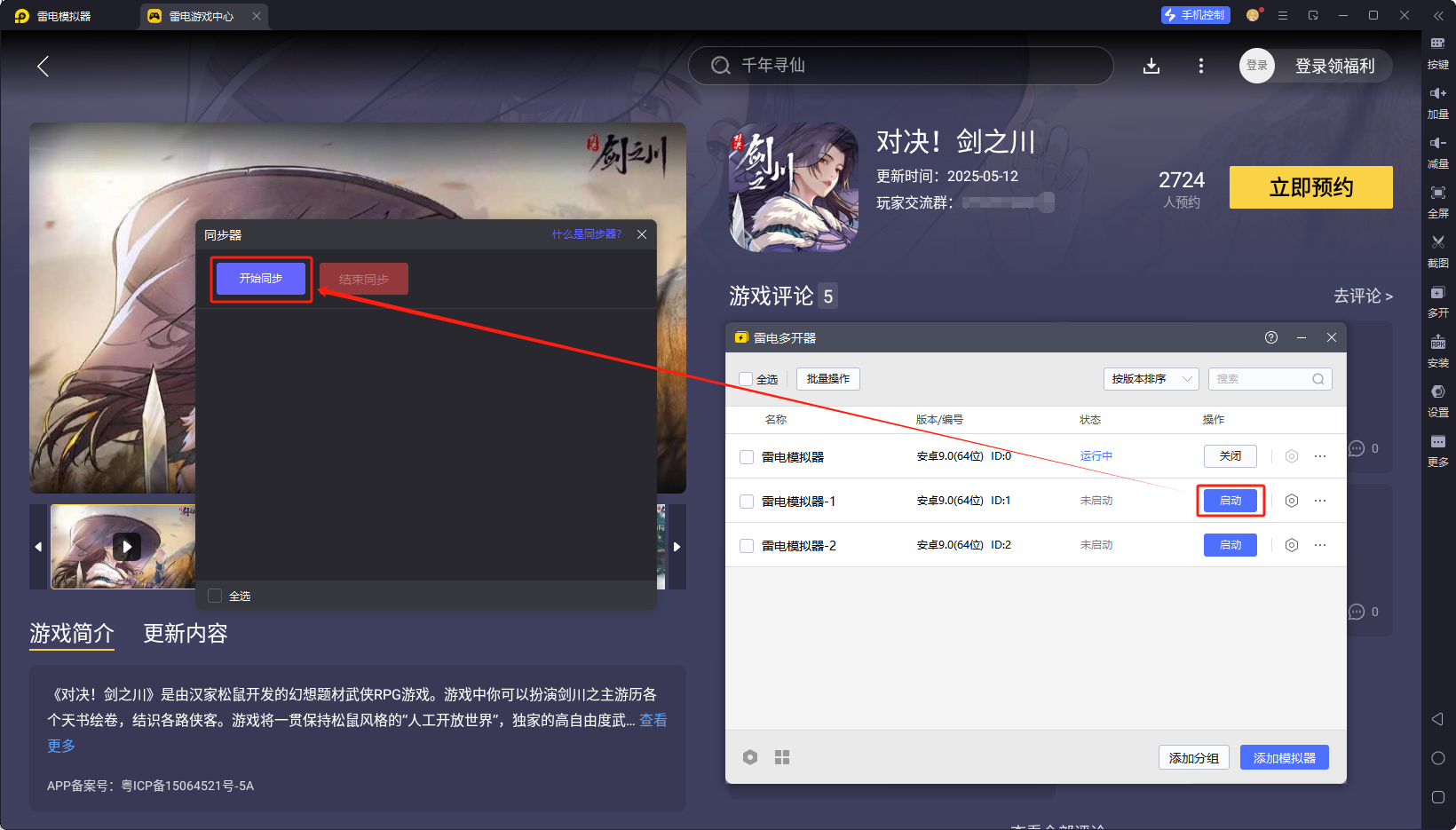The height and width of the screenshot is (830, 1456).
Task: Open the title bar hamburger menu
Action: (1283, 15)
